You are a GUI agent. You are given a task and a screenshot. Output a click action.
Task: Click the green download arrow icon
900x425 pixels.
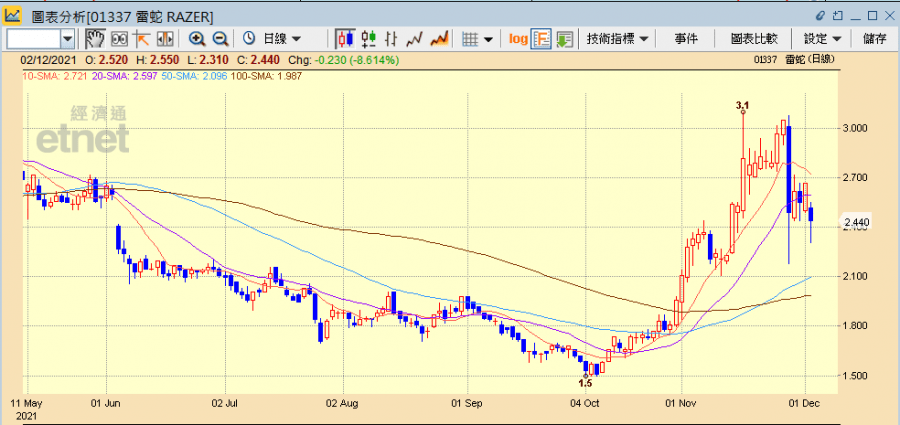pyautogui.click(x=564, y=39)
